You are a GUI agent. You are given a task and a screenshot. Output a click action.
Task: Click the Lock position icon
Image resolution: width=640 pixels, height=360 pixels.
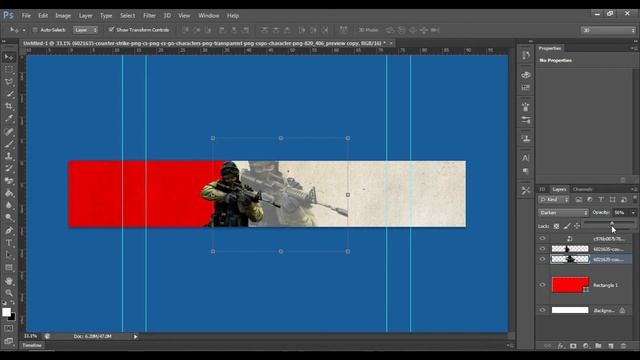pyautogui.click(x=577, y=226)
